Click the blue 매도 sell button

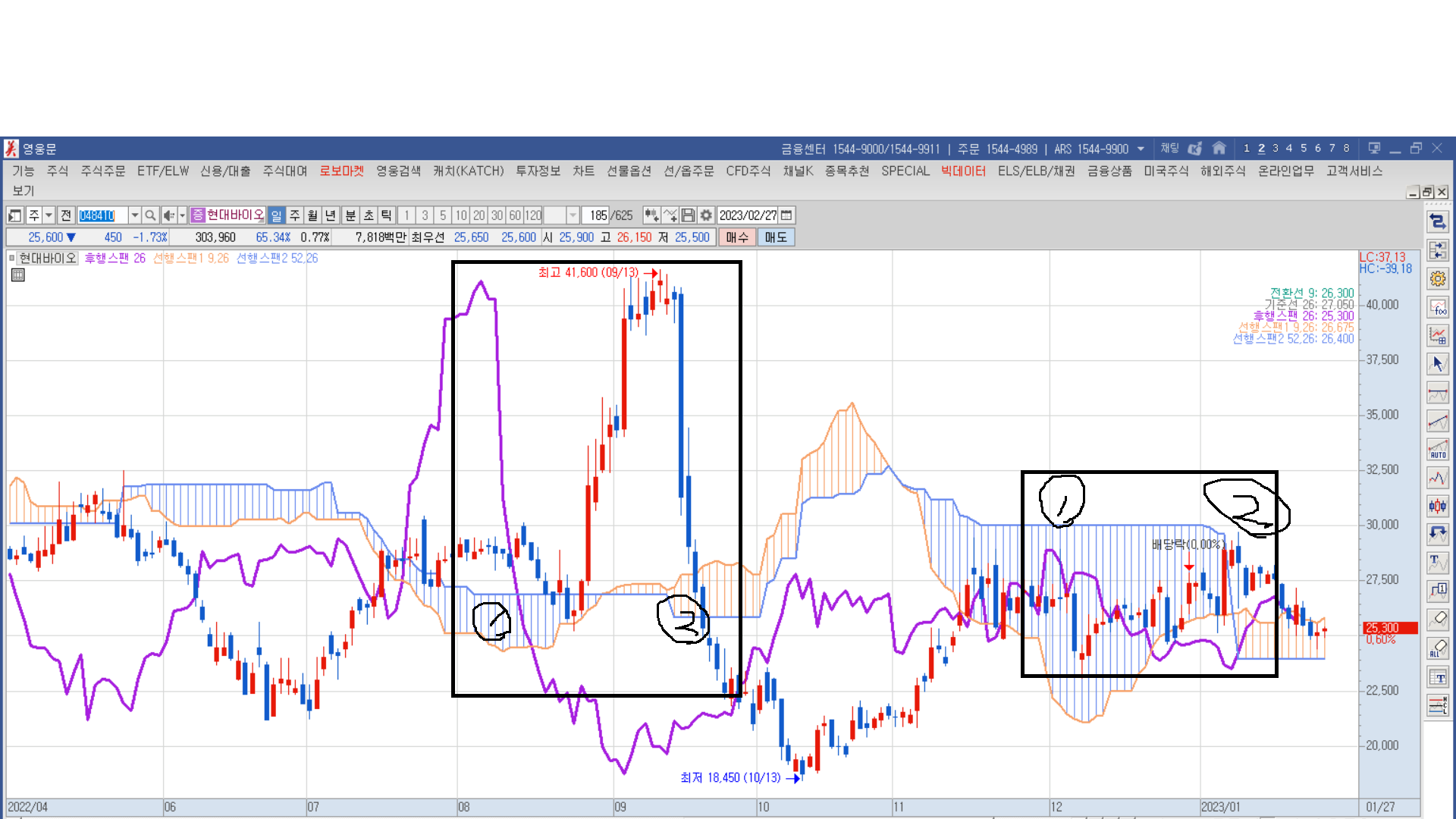(776, 237)
